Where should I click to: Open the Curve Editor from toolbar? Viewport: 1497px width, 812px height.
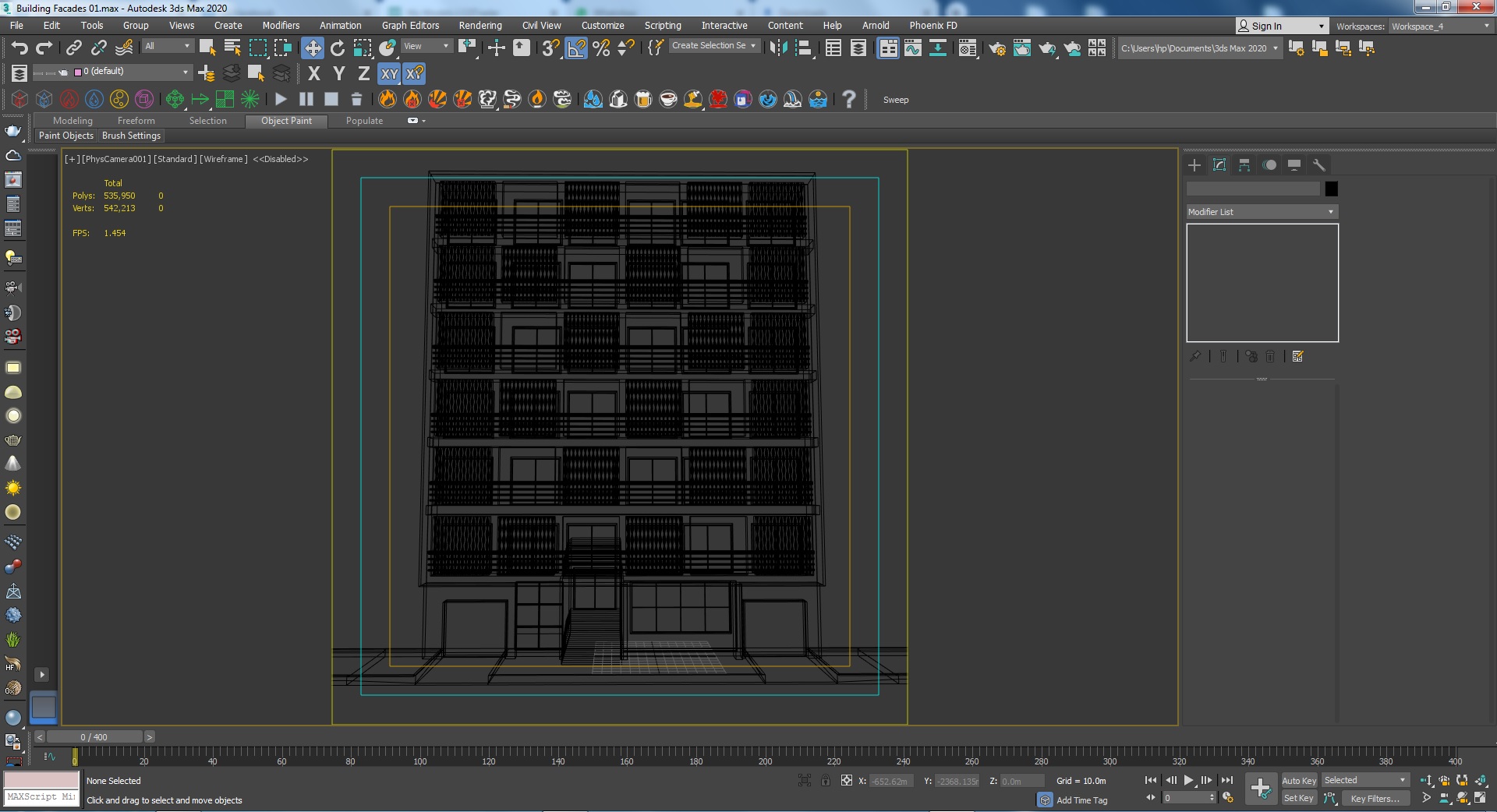click(912, 48)
